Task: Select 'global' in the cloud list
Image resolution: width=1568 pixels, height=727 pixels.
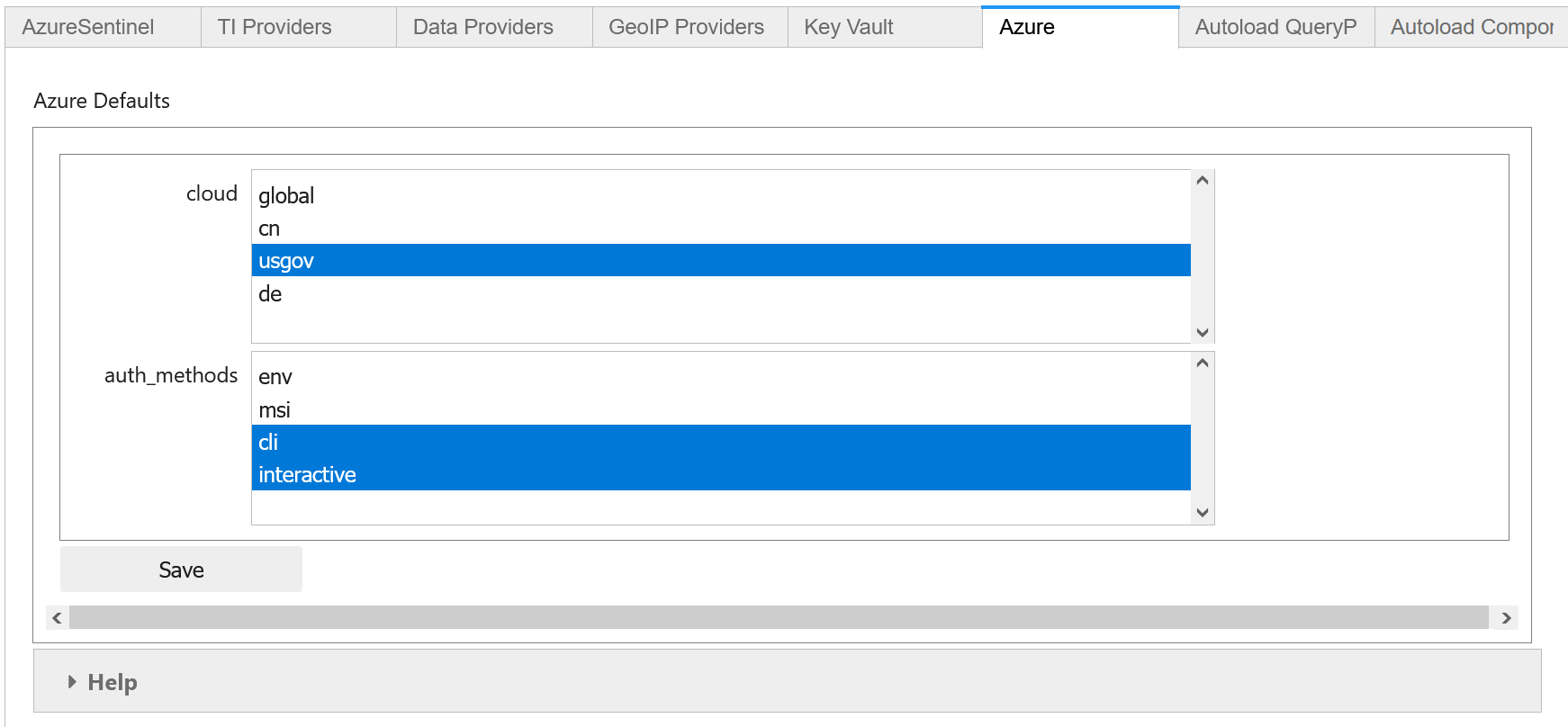Action: coord(721,196)
